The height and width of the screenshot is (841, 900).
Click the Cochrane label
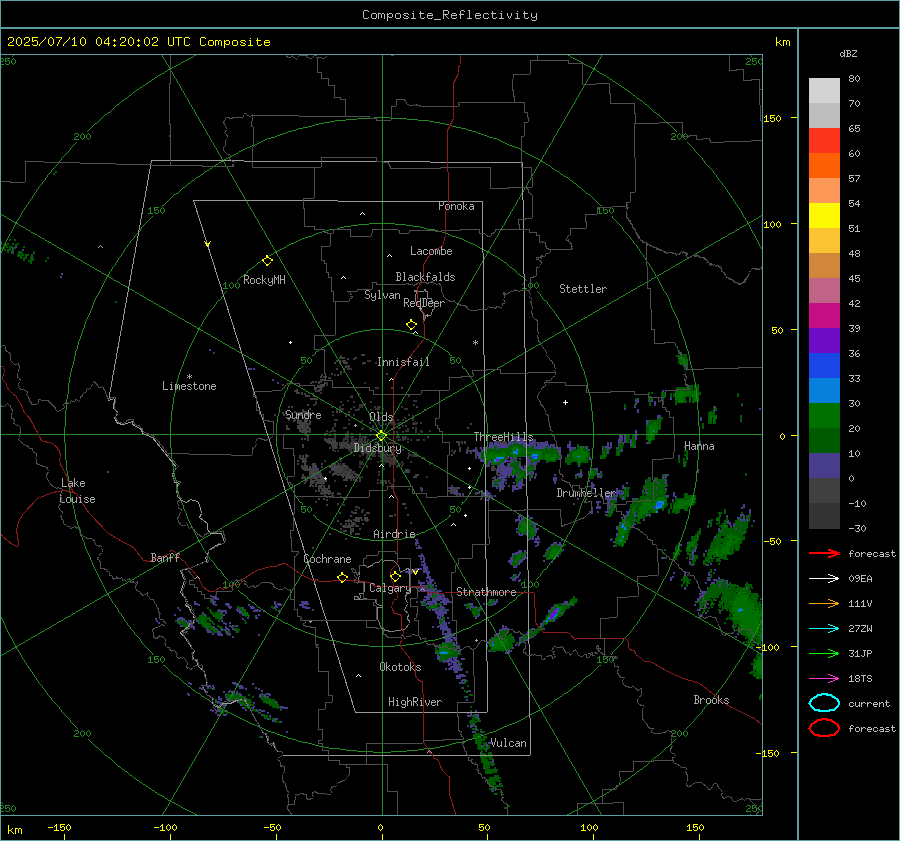[327, 559]
